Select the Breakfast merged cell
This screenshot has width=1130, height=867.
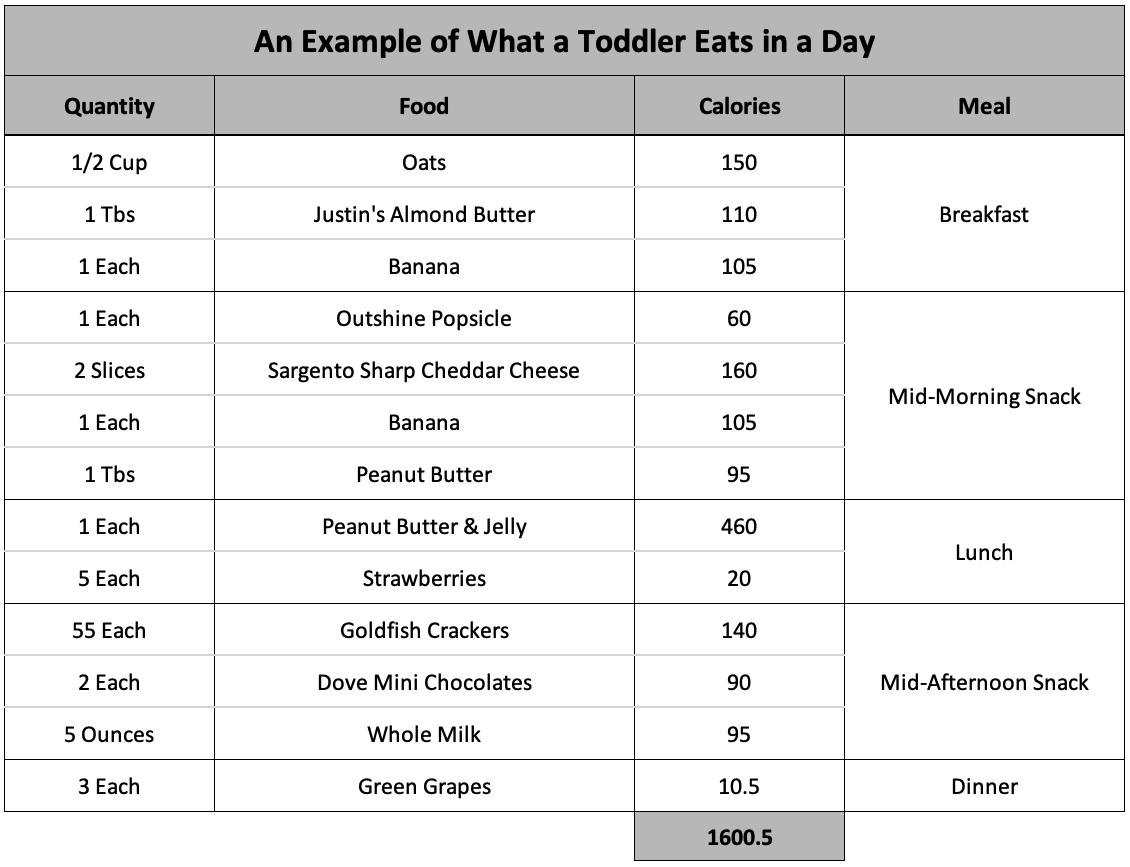984,214
